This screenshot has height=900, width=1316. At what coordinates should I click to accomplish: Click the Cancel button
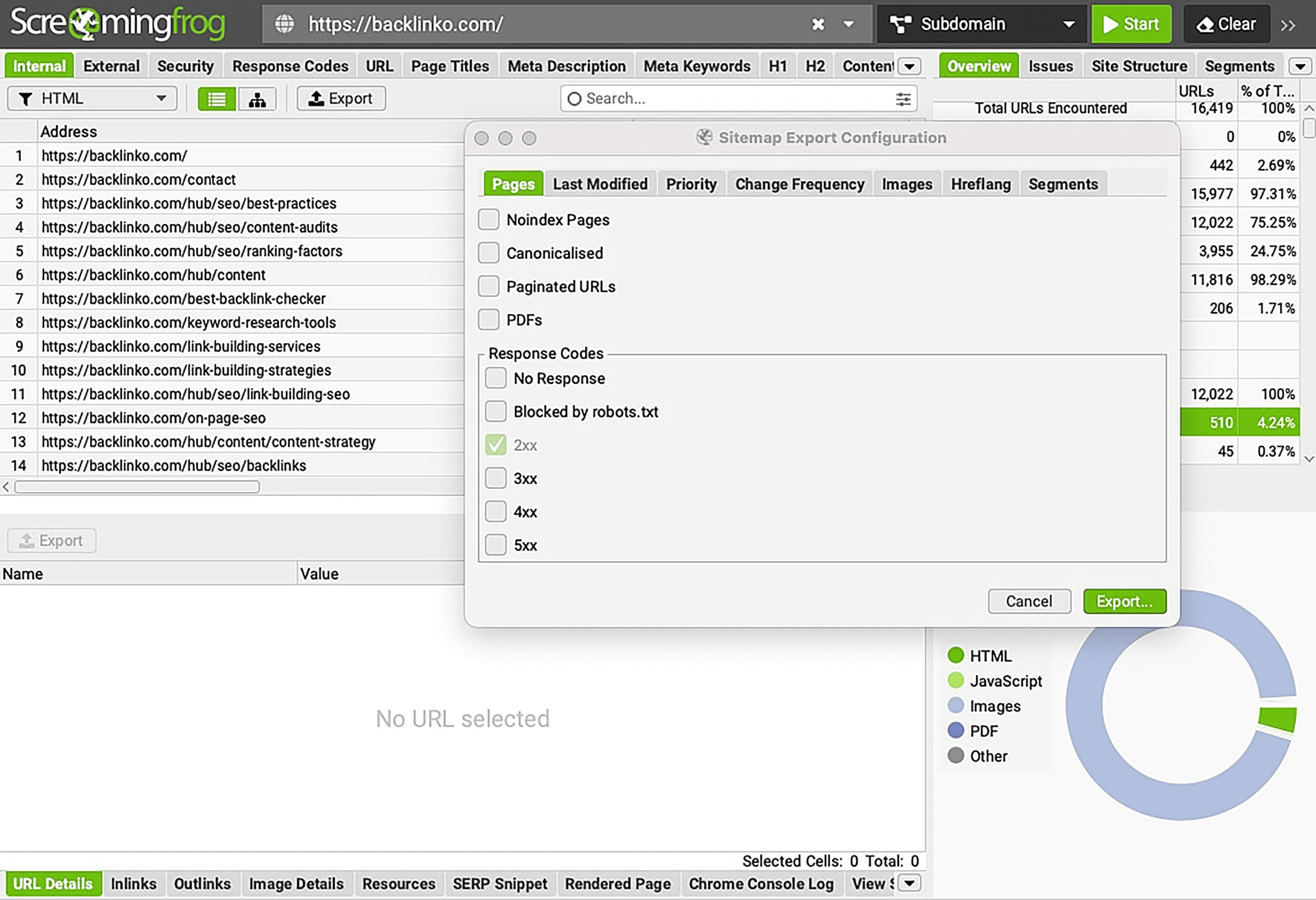click(1029, 601)
